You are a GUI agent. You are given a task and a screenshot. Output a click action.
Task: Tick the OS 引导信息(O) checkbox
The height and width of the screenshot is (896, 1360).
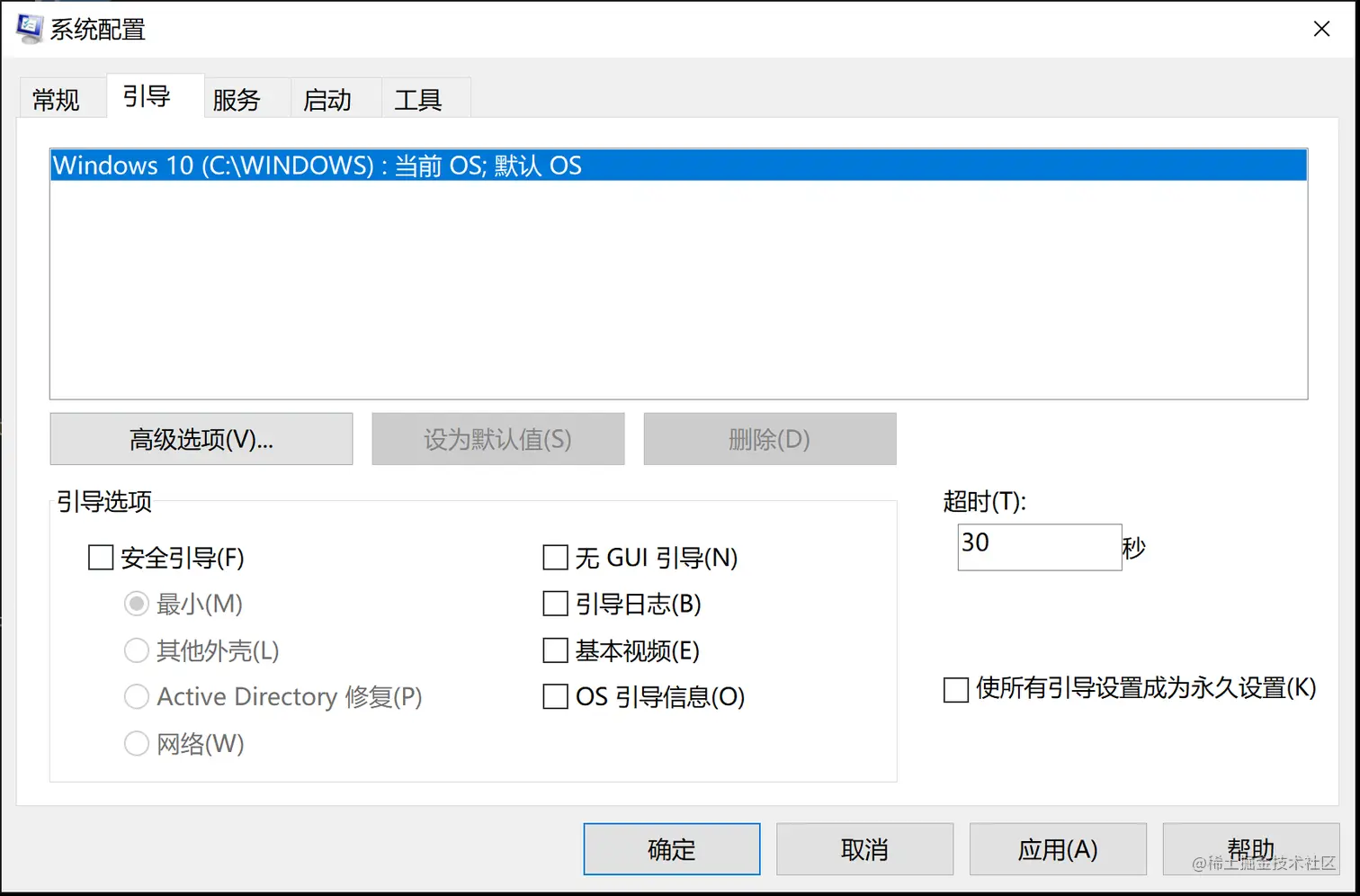556,696
